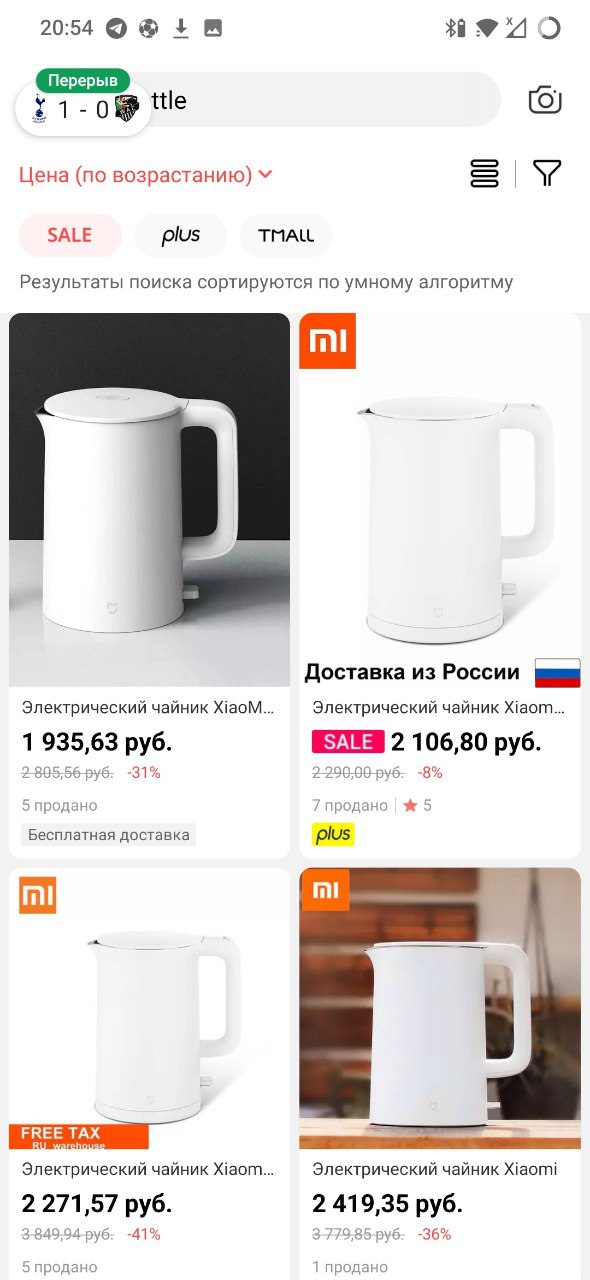The image size is (590, 1280).
Task: Open the filter funnel icon
Action: [x=547, y=174]
